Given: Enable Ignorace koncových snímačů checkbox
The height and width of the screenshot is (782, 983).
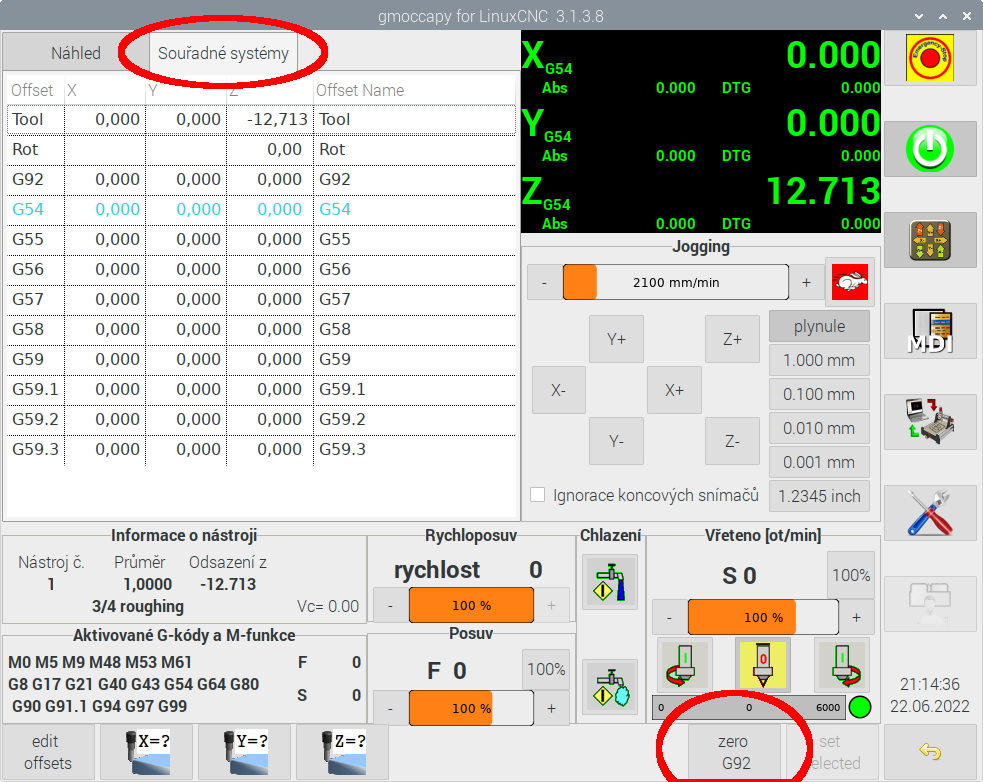Looking at the screenshot, I should [538, 495].
